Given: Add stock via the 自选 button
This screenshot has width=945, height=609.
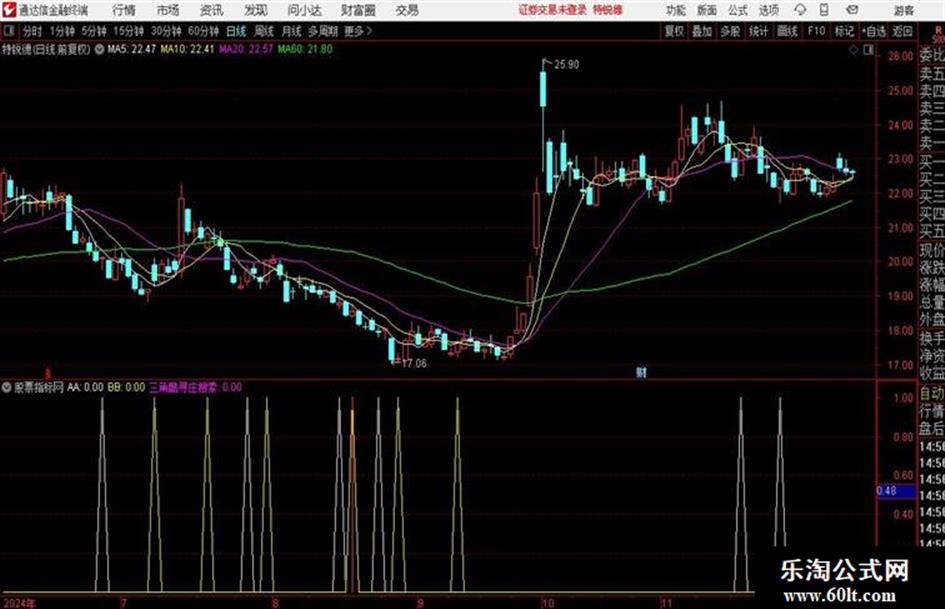Looking at the screenshot, I should (x=874, y=31).
